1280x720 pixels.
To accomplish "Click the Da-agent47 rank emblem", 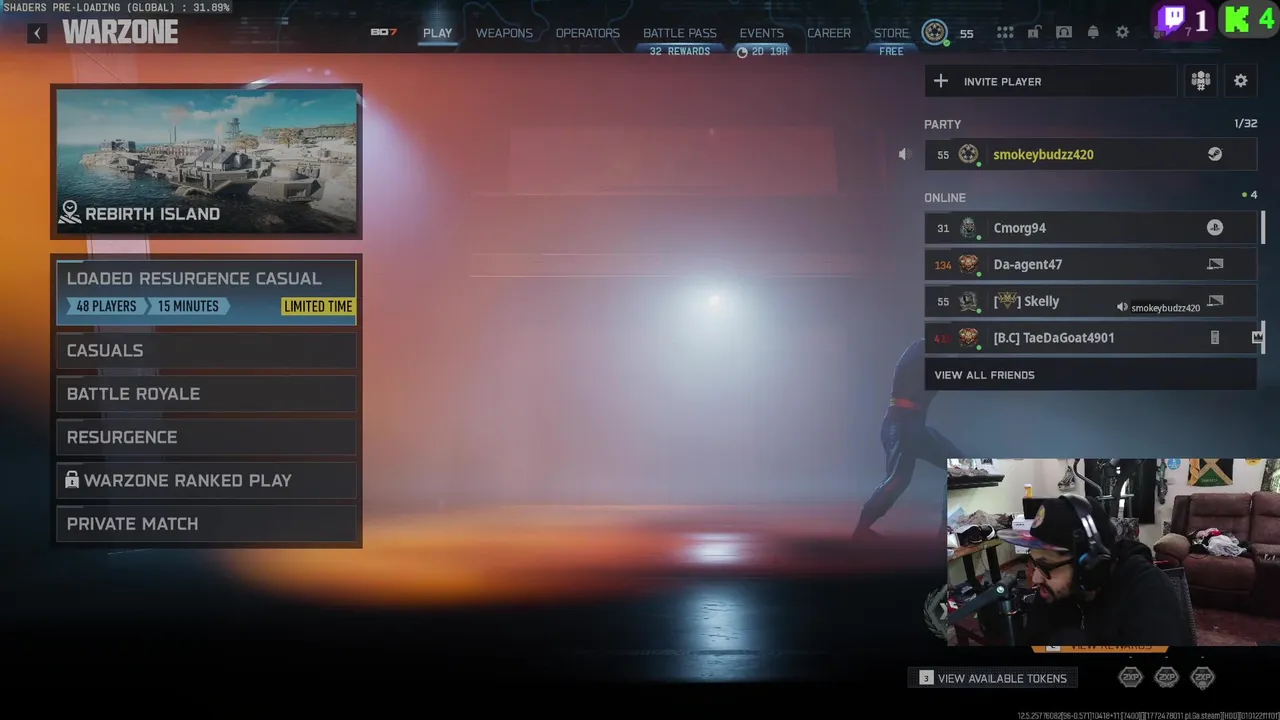I will 968,264.
